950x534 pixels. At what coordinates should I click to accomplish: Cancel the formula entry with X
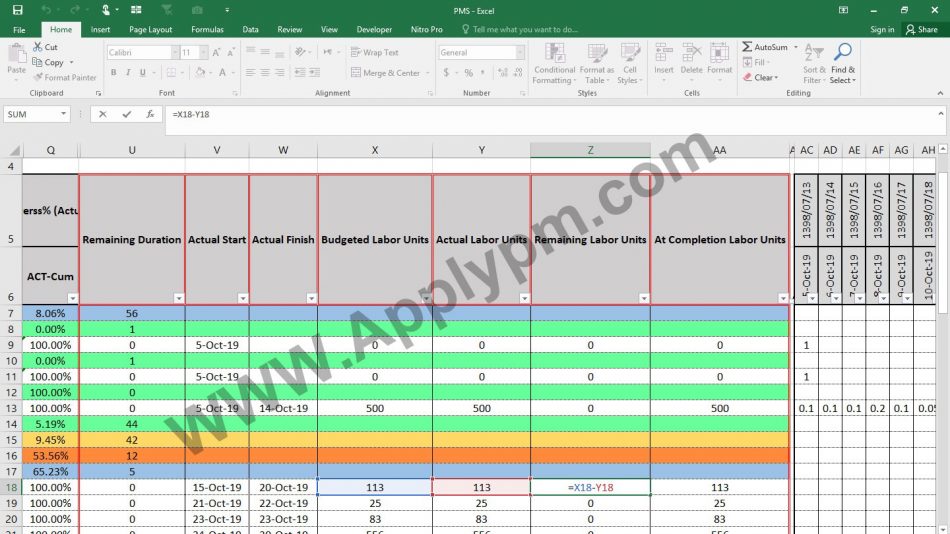pos(102,114)
